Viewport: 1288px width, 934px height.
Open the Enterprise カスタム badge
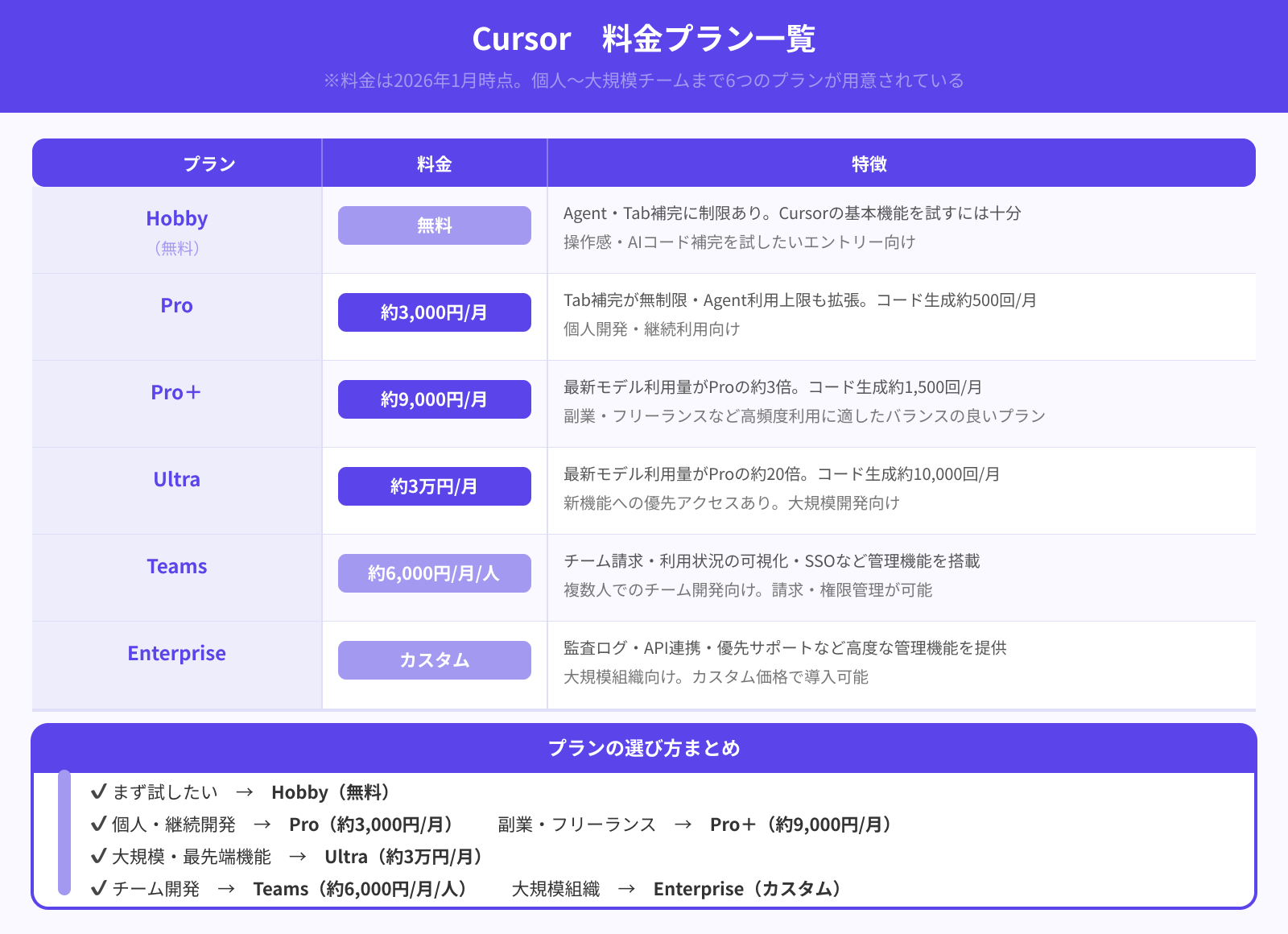[434, 659]
